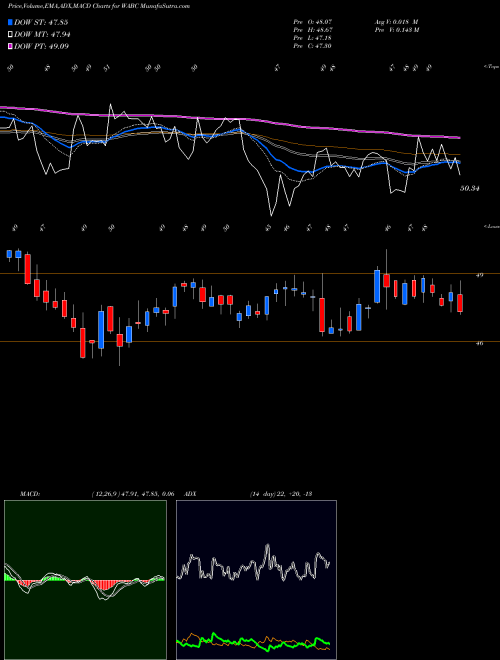Click the magenta DOW PT legend swatch

tap(11, 46)
